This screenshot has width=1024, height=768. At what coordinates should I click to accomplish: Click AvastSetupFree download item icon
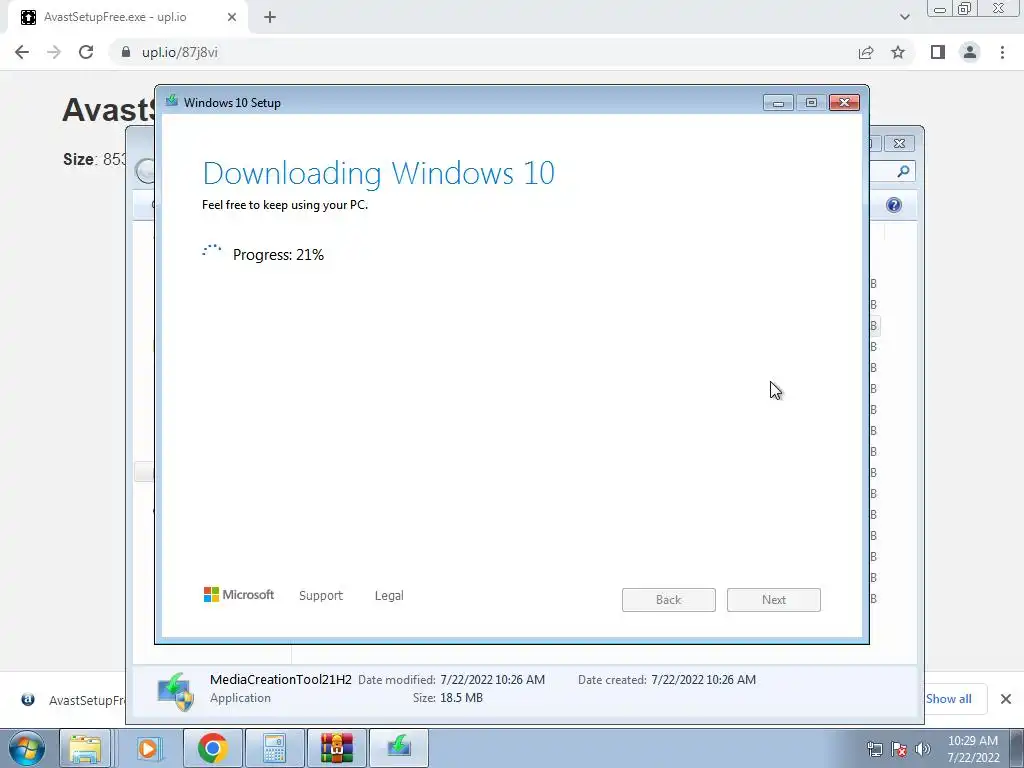(27, 700)
